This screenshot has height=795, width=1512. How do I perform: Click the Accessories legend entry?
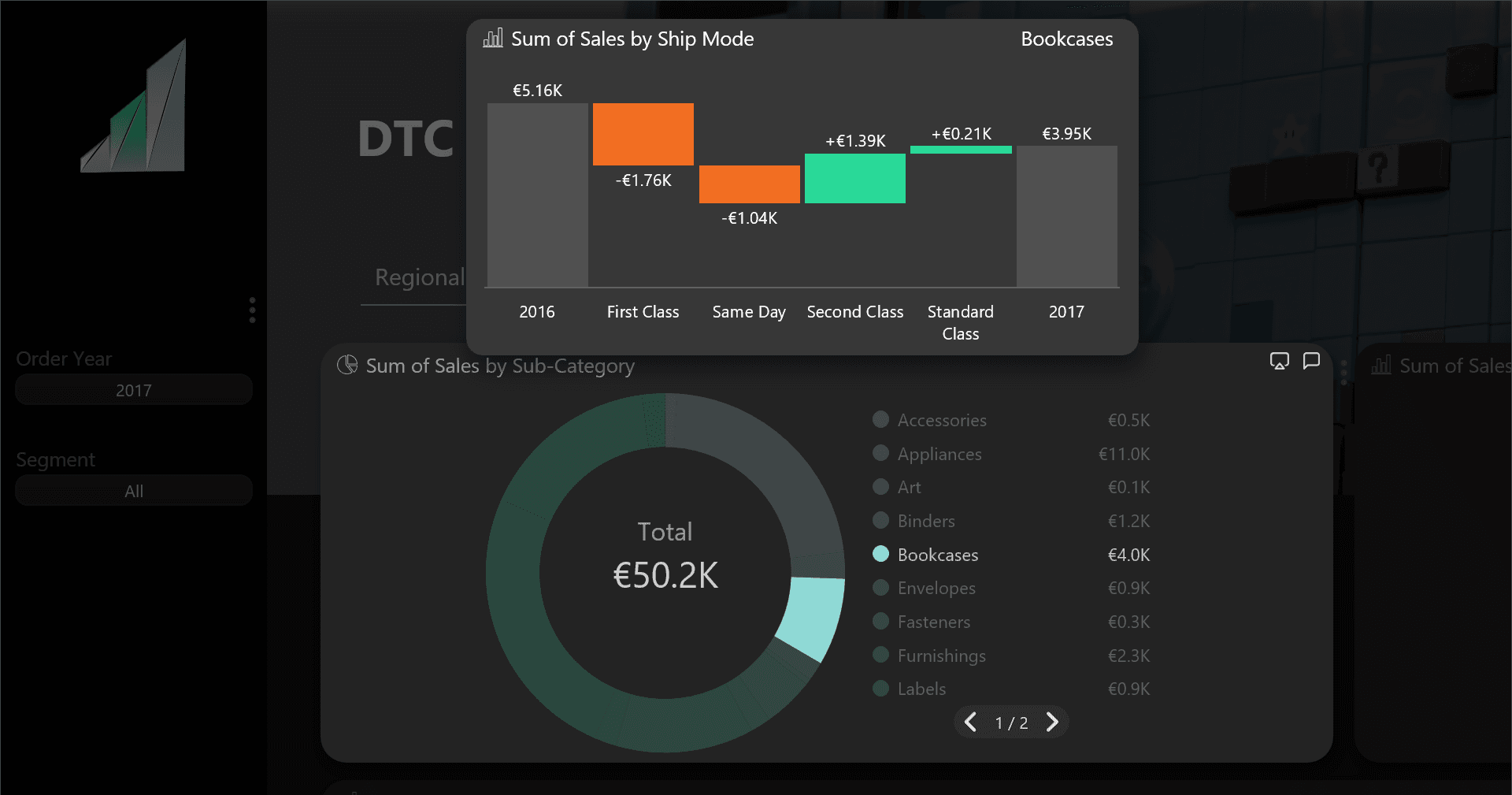click(941, 420)
